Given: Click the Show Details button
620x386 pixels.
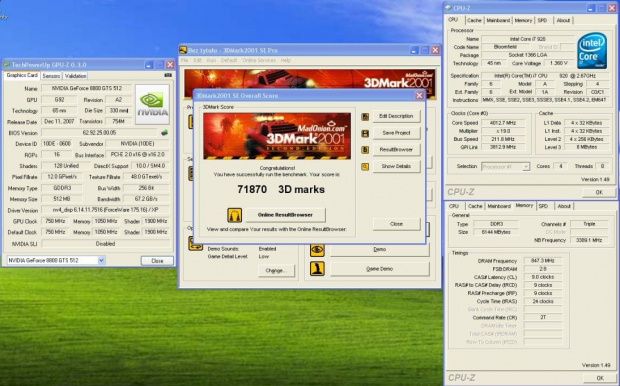Looking at the screenshot, I should point(396,167).
